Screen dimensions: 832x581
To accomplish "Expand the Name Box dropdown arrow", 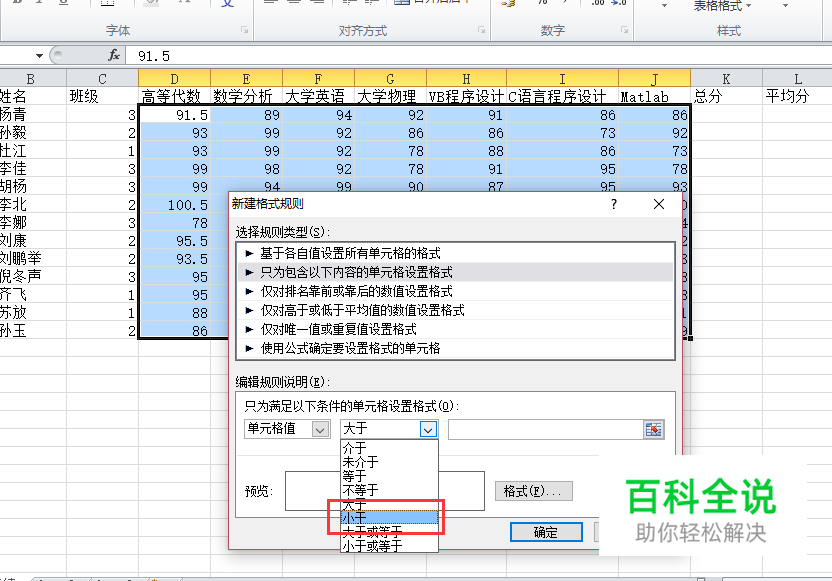I will pyautogui.click(x=39, y=56).
